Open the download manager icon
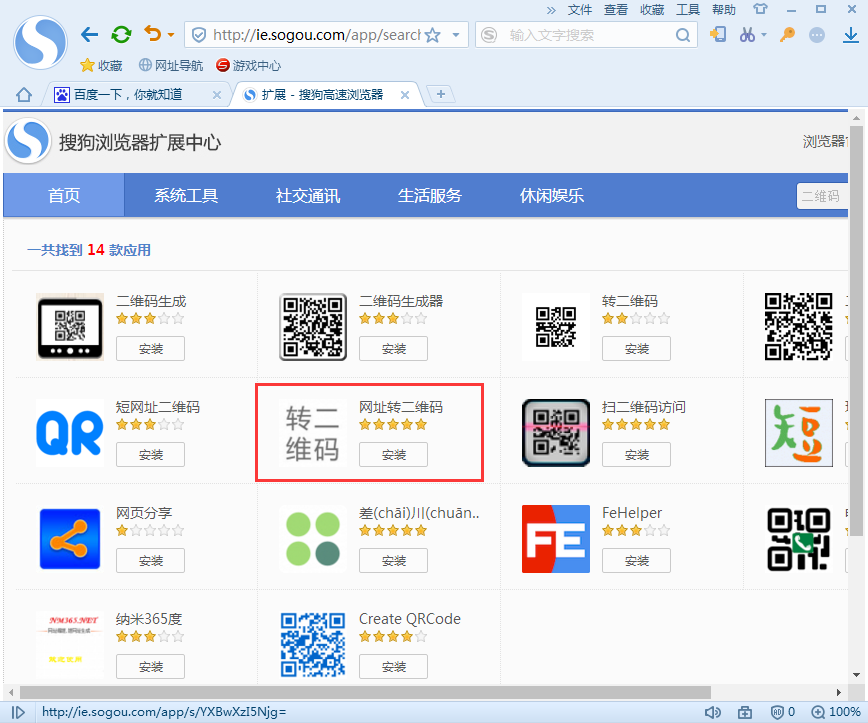This screenshot has width=868, height=723. coord(851,35)
